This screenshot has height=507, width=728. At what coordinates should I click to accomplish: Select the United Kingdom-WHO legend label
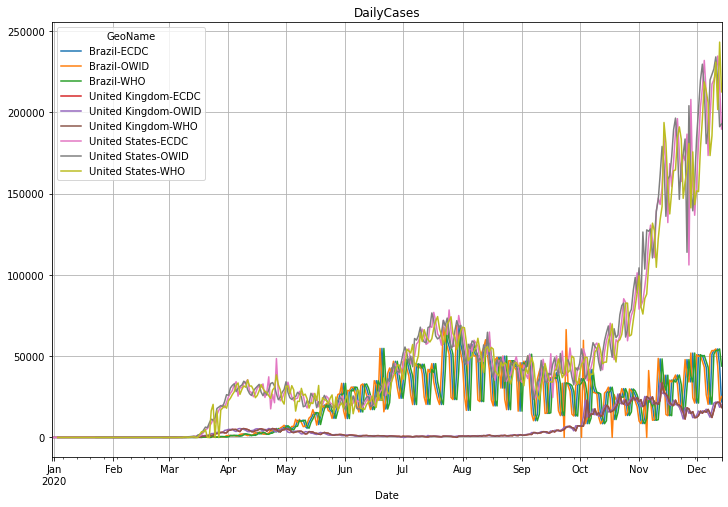pyautogui.click(x=143, y=126)
